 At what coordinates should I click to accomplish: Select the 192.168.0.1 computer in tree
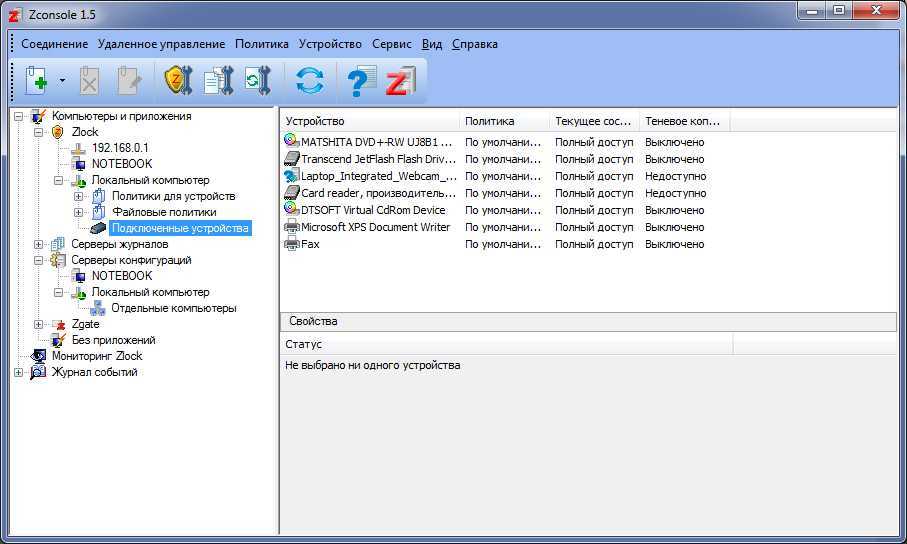click(119, 148)
